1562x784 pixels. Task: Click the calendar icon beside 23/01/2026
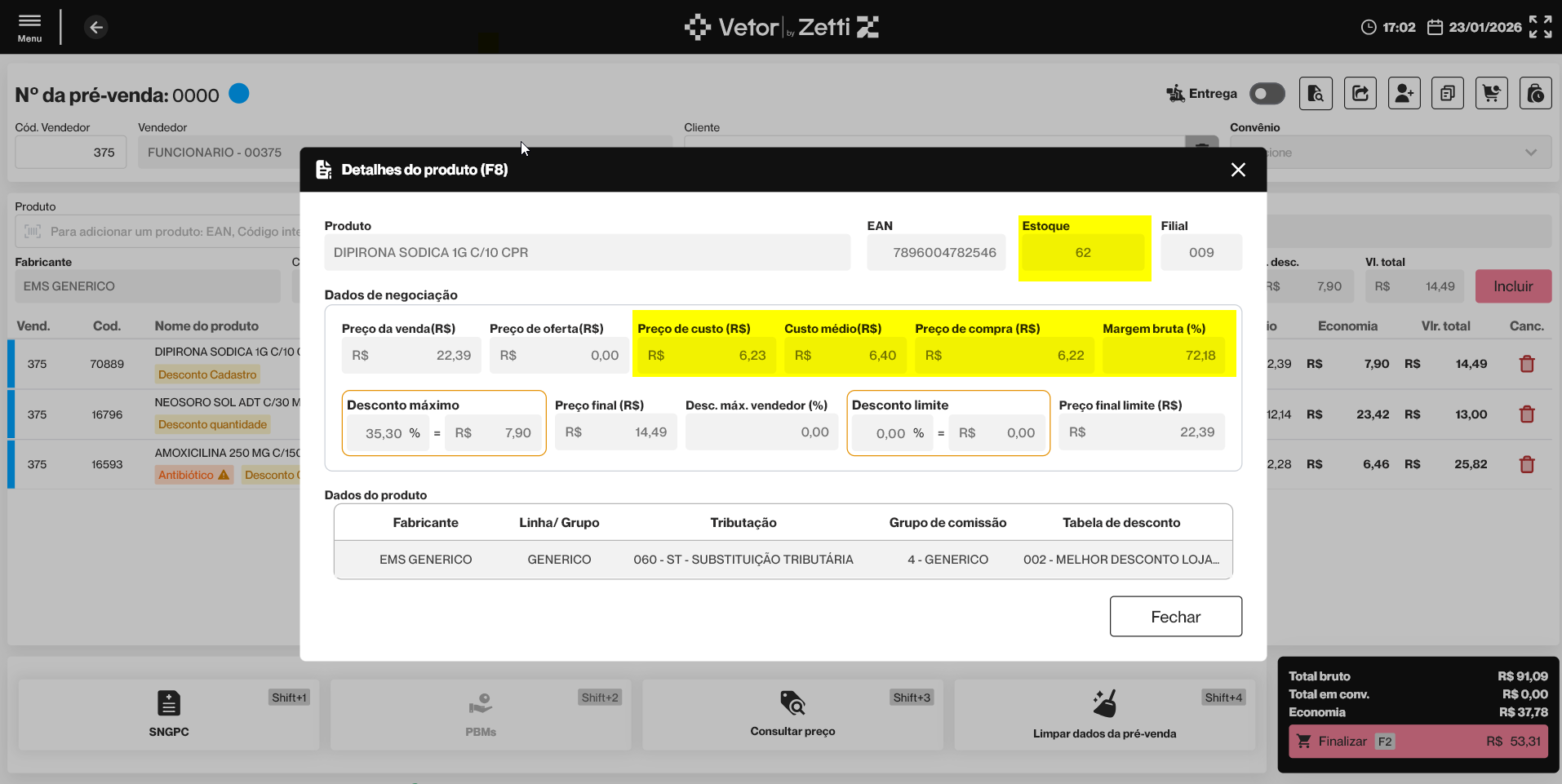point(1435,28)
